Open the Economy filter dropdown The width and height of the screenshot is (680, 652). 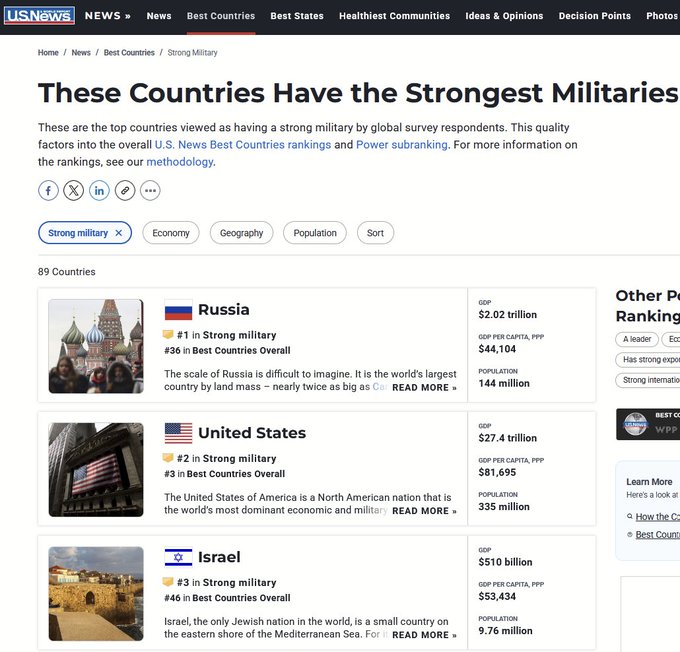coord(171,233)
